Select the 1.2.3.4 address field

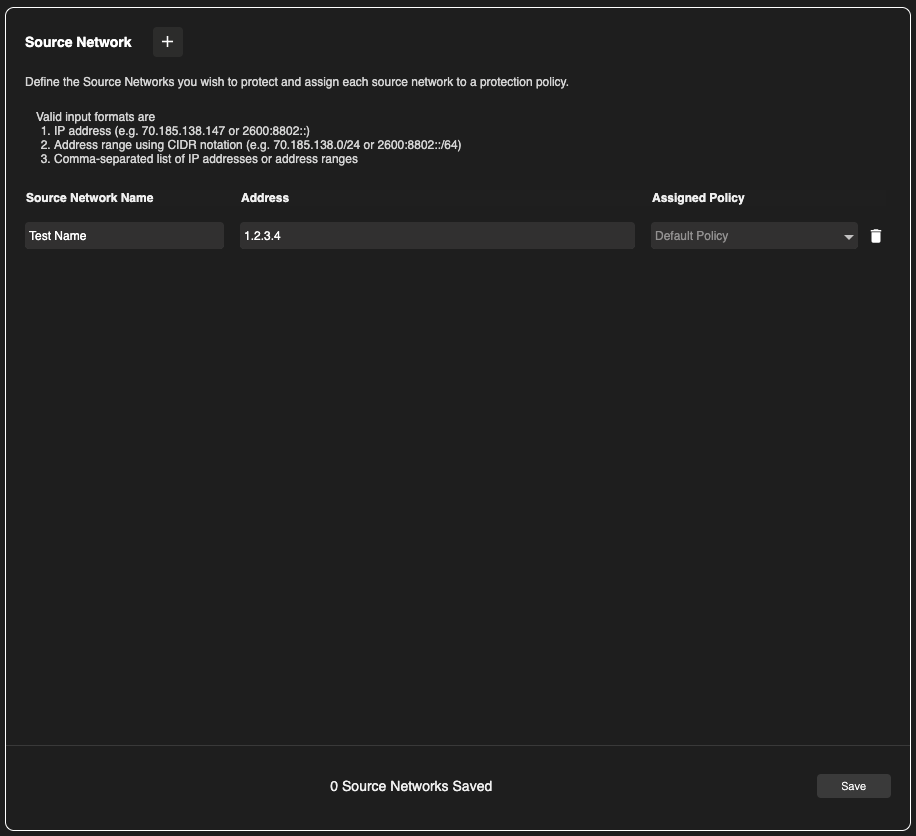tap(437, 235)
